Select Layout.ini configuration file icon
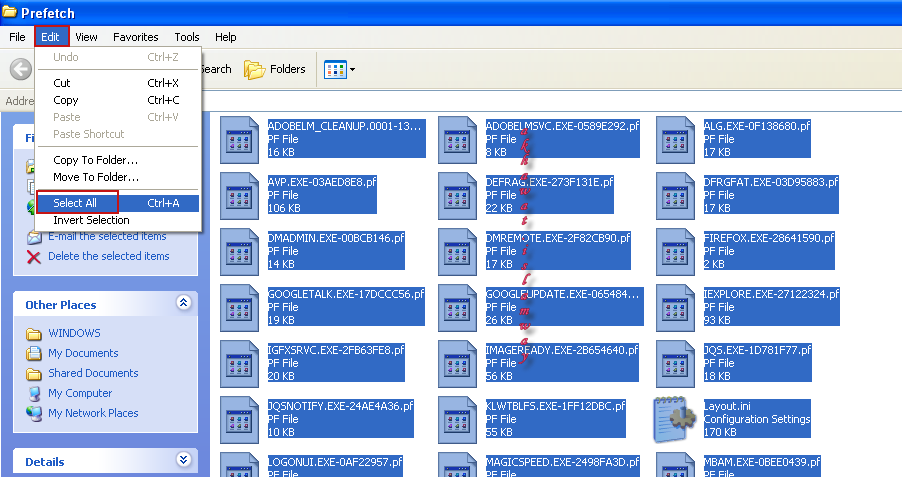Viewport: 902px width, 477px height. [x=675, y=419]
